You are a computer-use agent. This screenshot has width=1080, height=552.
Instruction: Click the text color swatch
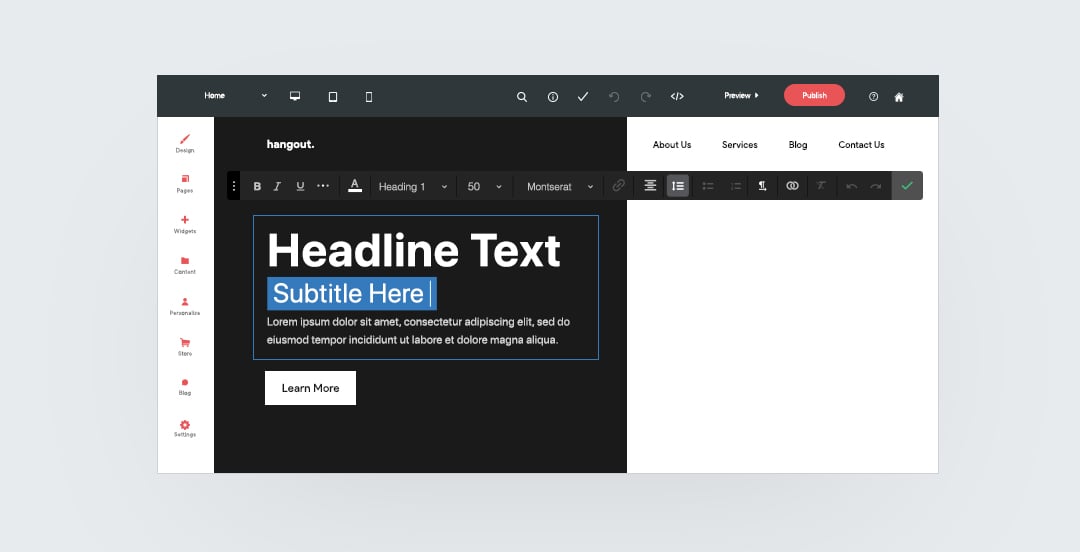354,186
